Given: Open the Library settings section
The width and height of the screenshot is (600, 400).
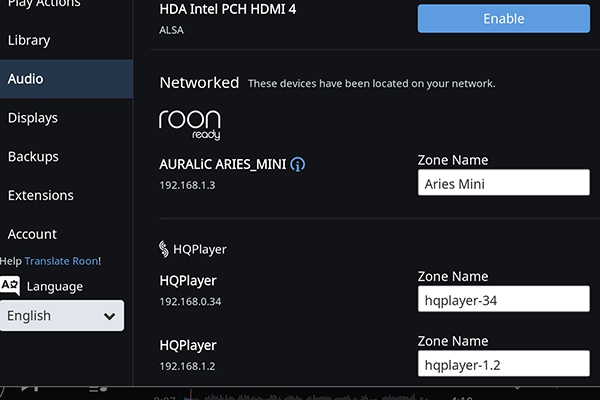Looking at the screenshot, I should coord(29,40).
